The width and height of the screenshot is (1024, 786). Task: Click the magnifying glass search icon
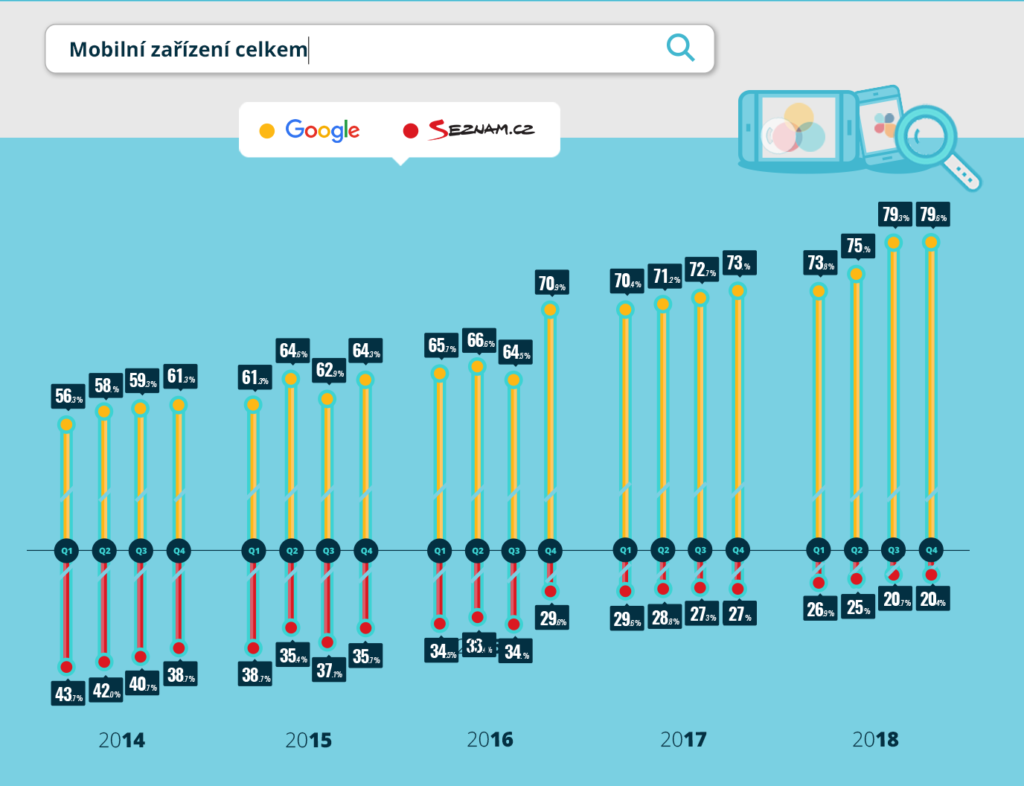click(680, 48)
